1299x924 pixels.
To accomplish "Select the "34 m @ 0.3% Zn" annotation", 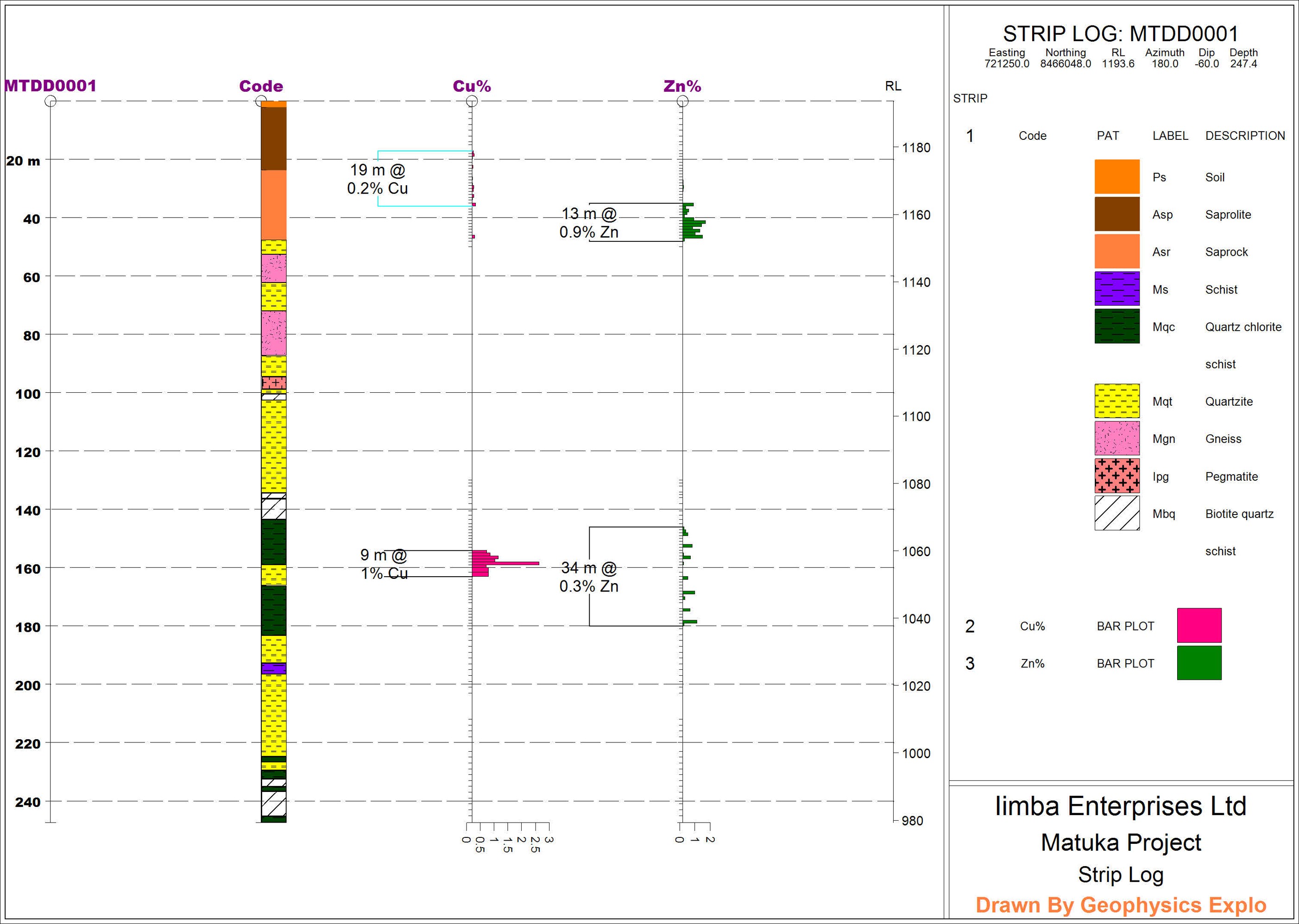I will (x=589, y=577).
